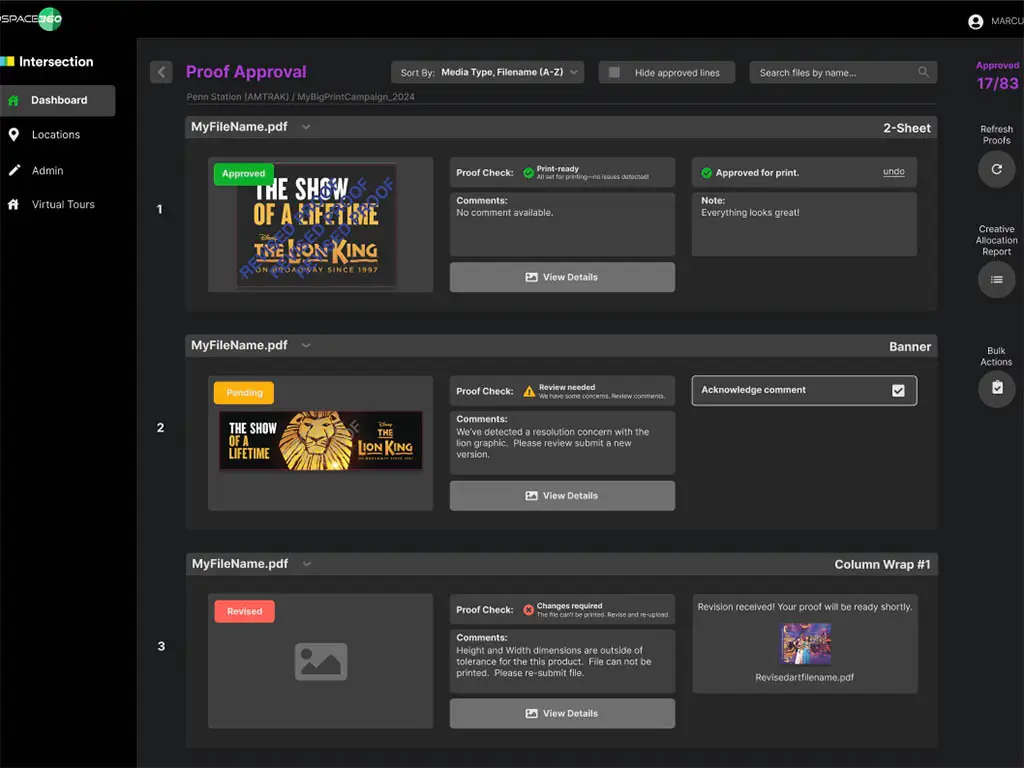The image size is (1024, 768).
Task: Click the Space360 logo
Action: click(32, 19)
